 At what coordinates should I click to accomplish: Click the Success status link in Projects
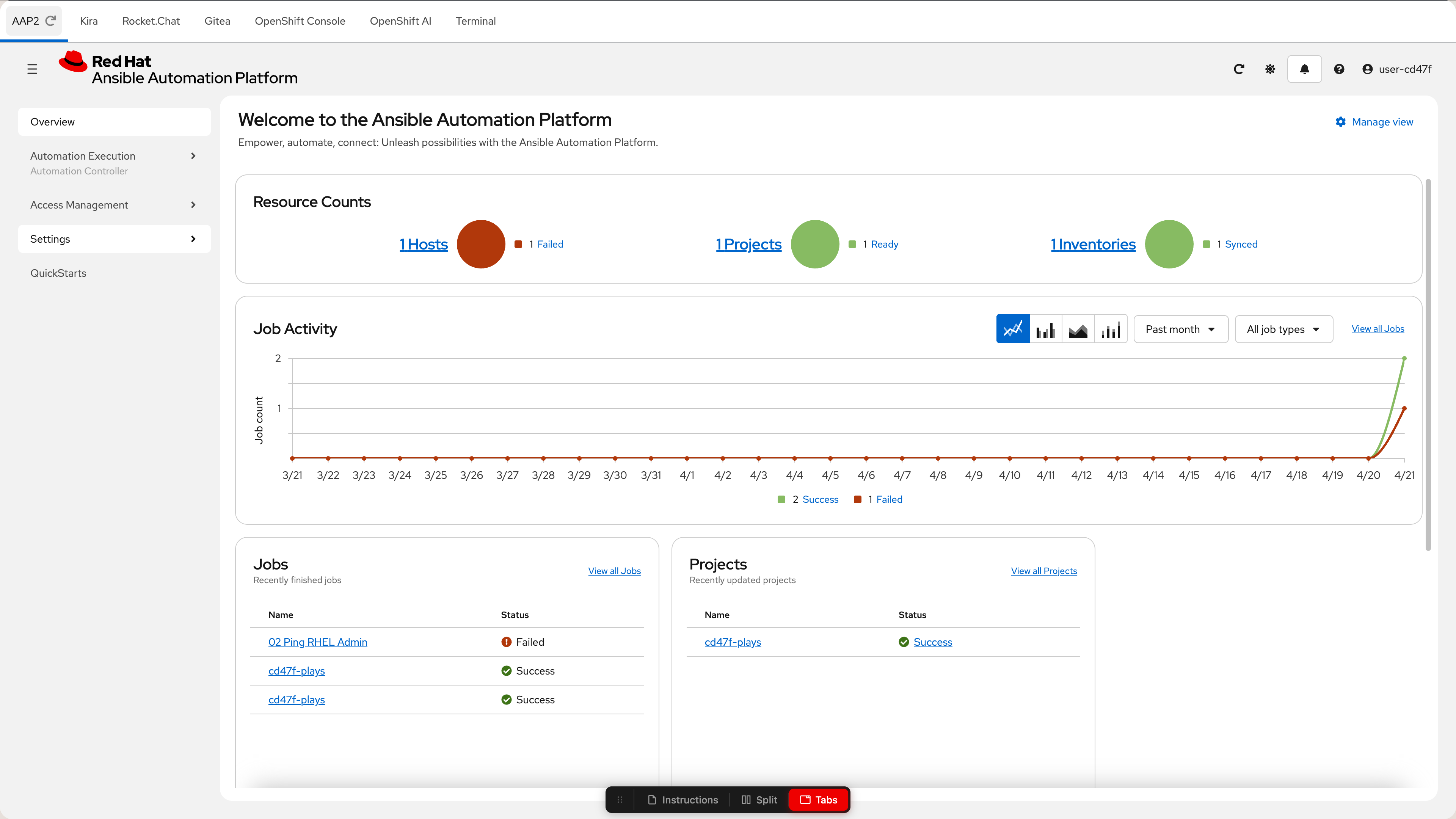pos(933,642)
